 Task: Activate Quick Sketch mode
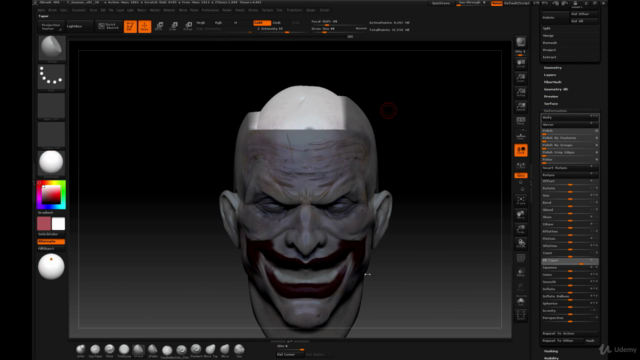coord(108,27)
